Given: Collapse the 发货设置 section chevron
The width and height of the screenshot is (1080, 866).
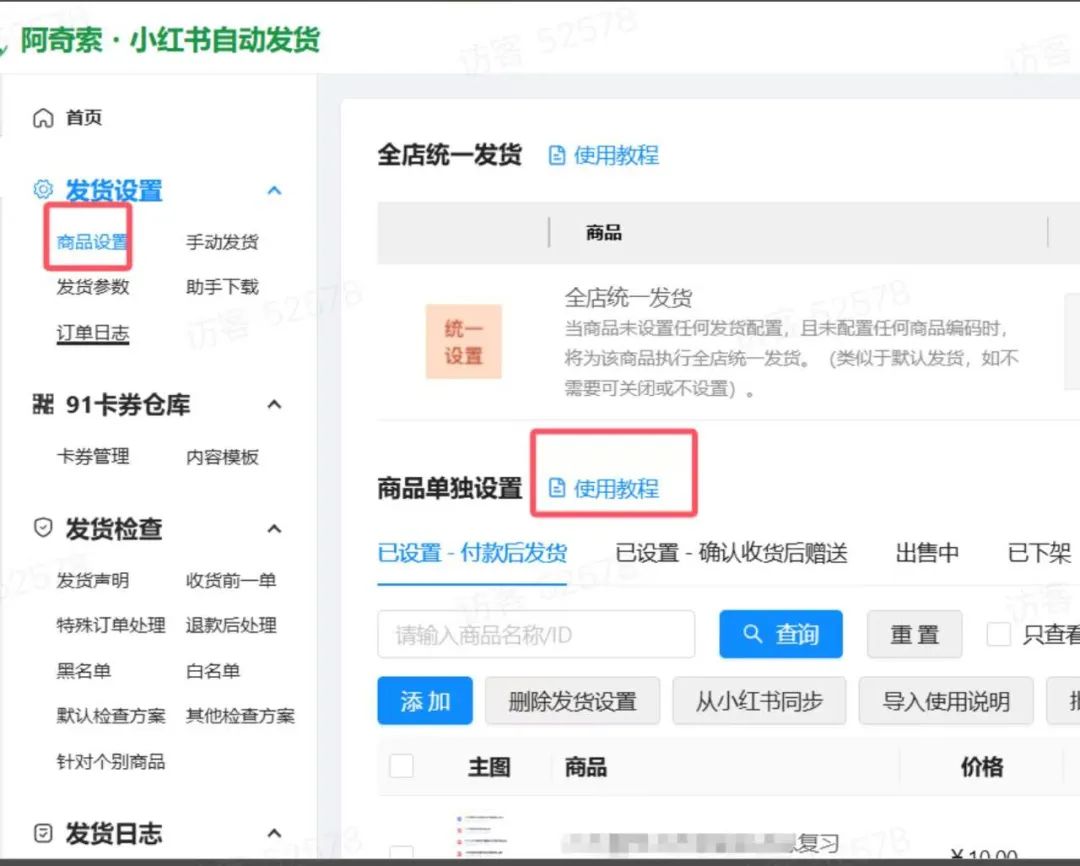Looking at the screenshot, I should click(x=274, y=190).
